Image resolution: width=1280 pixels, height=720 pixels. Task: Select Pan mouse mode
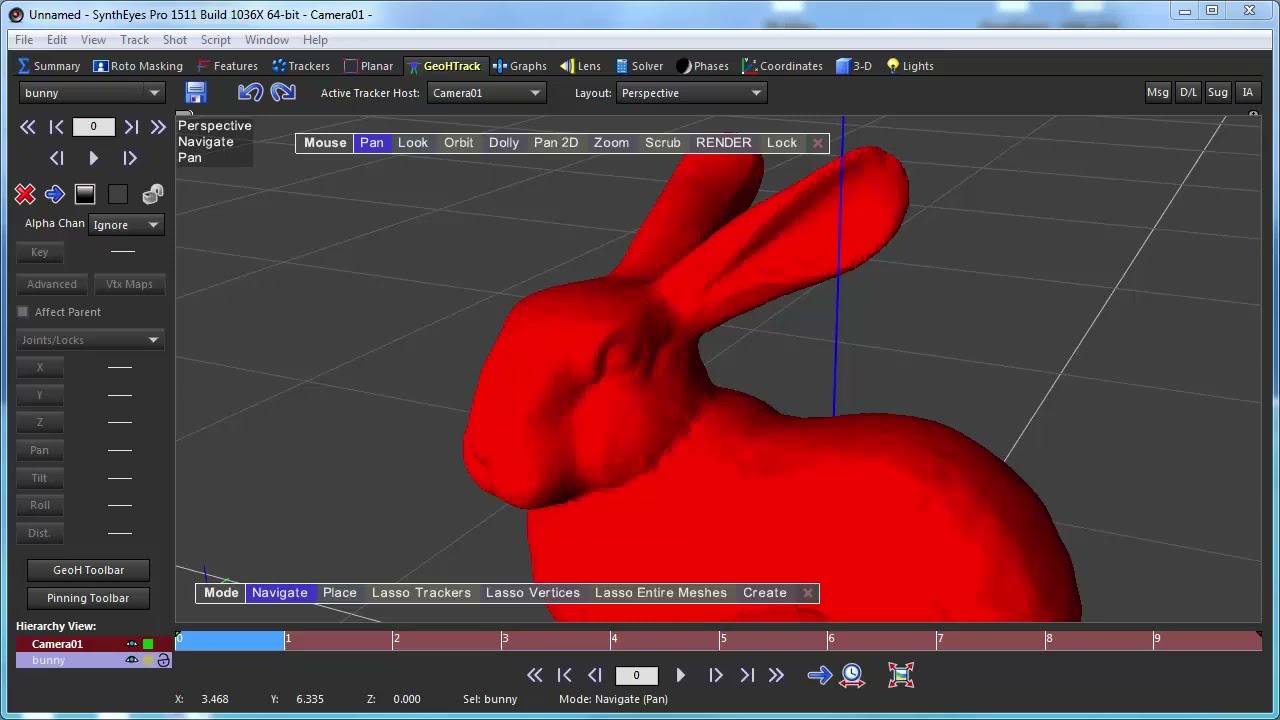click(x=372, y=143)
